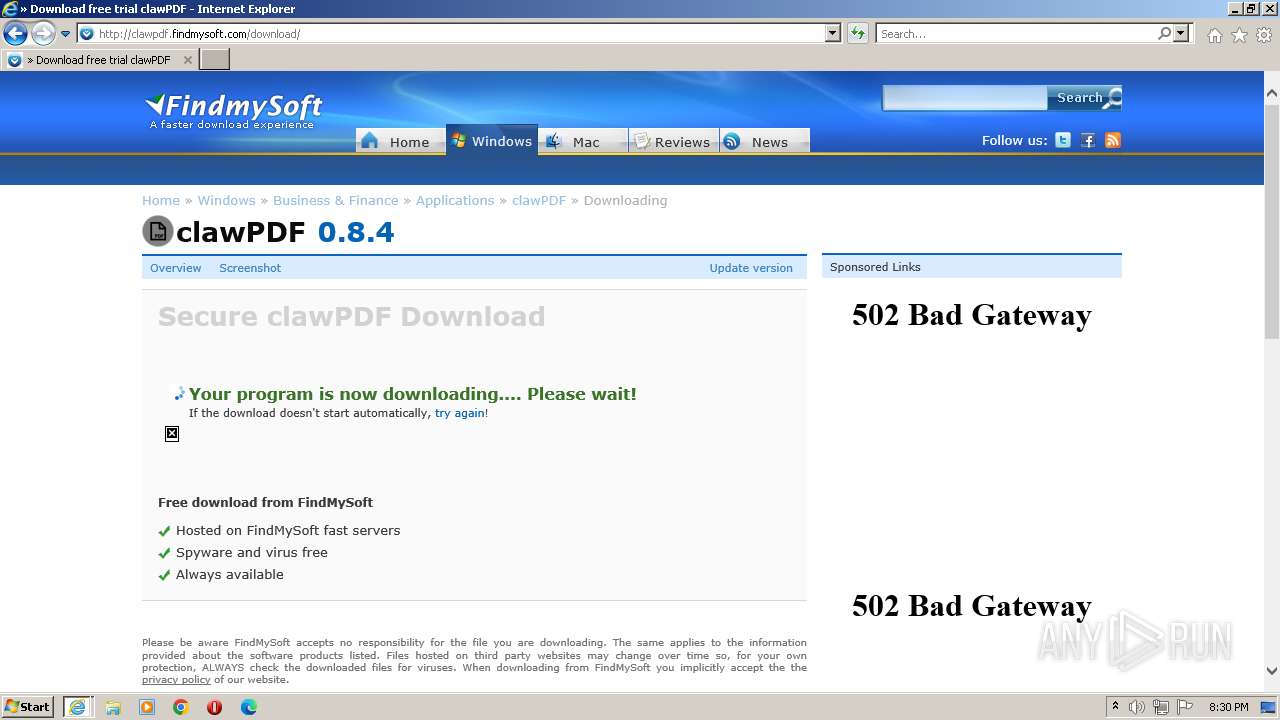Click the FindMySoft logo
This screenshot has width=1280, height=720.
click(234, 110)
